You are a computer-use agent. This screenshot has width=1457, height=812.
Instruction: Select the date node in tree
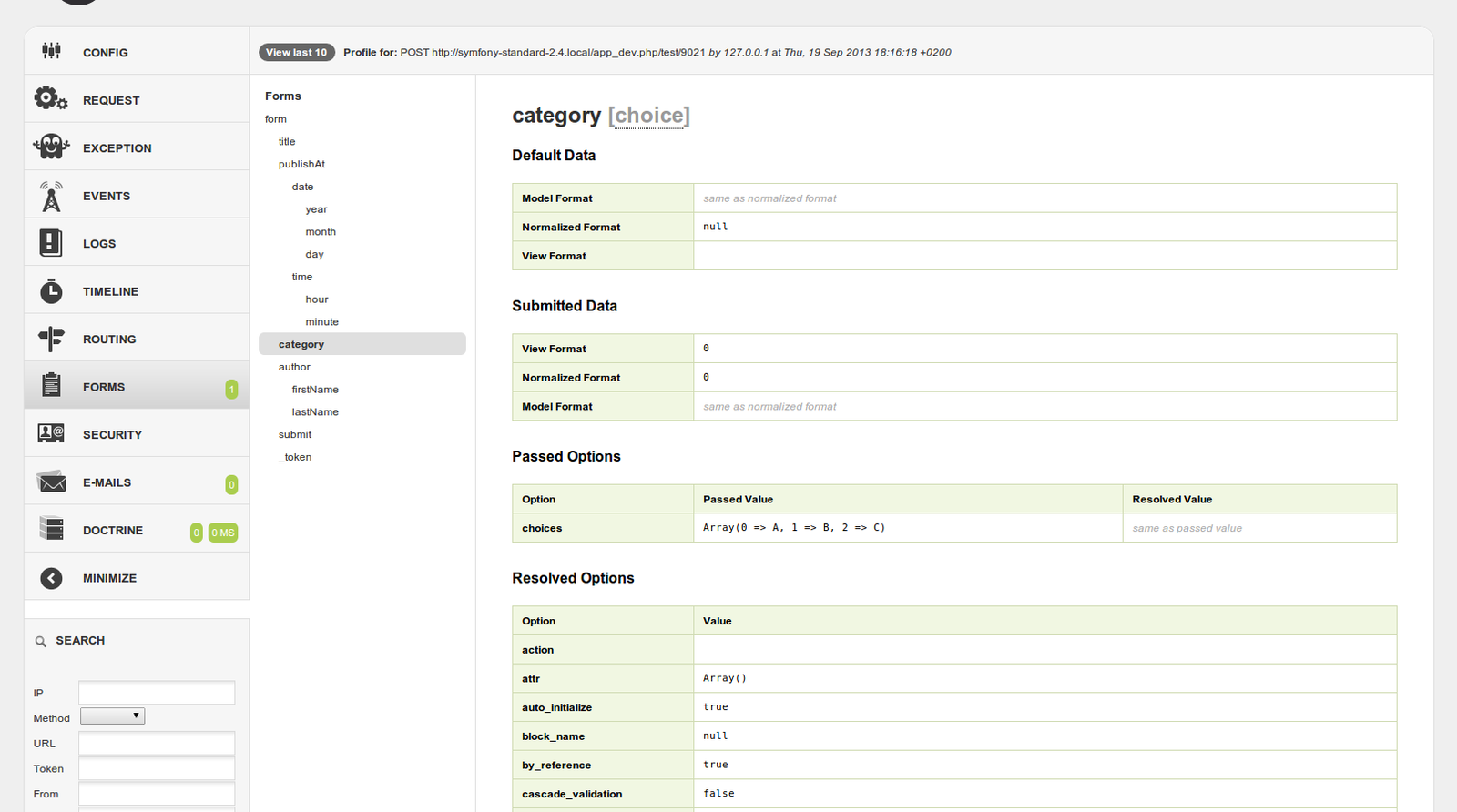click(302, 187)
